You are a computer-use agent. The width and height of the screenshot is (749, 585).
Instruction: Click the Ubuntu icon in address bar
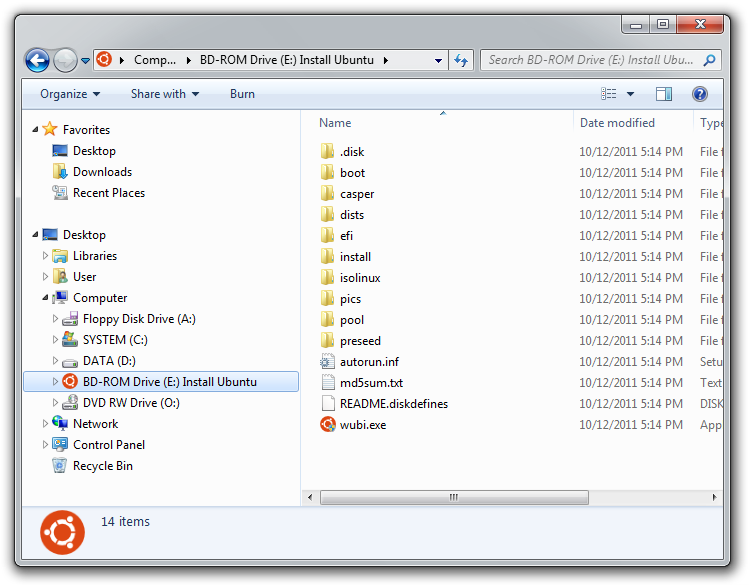(104, 60)
